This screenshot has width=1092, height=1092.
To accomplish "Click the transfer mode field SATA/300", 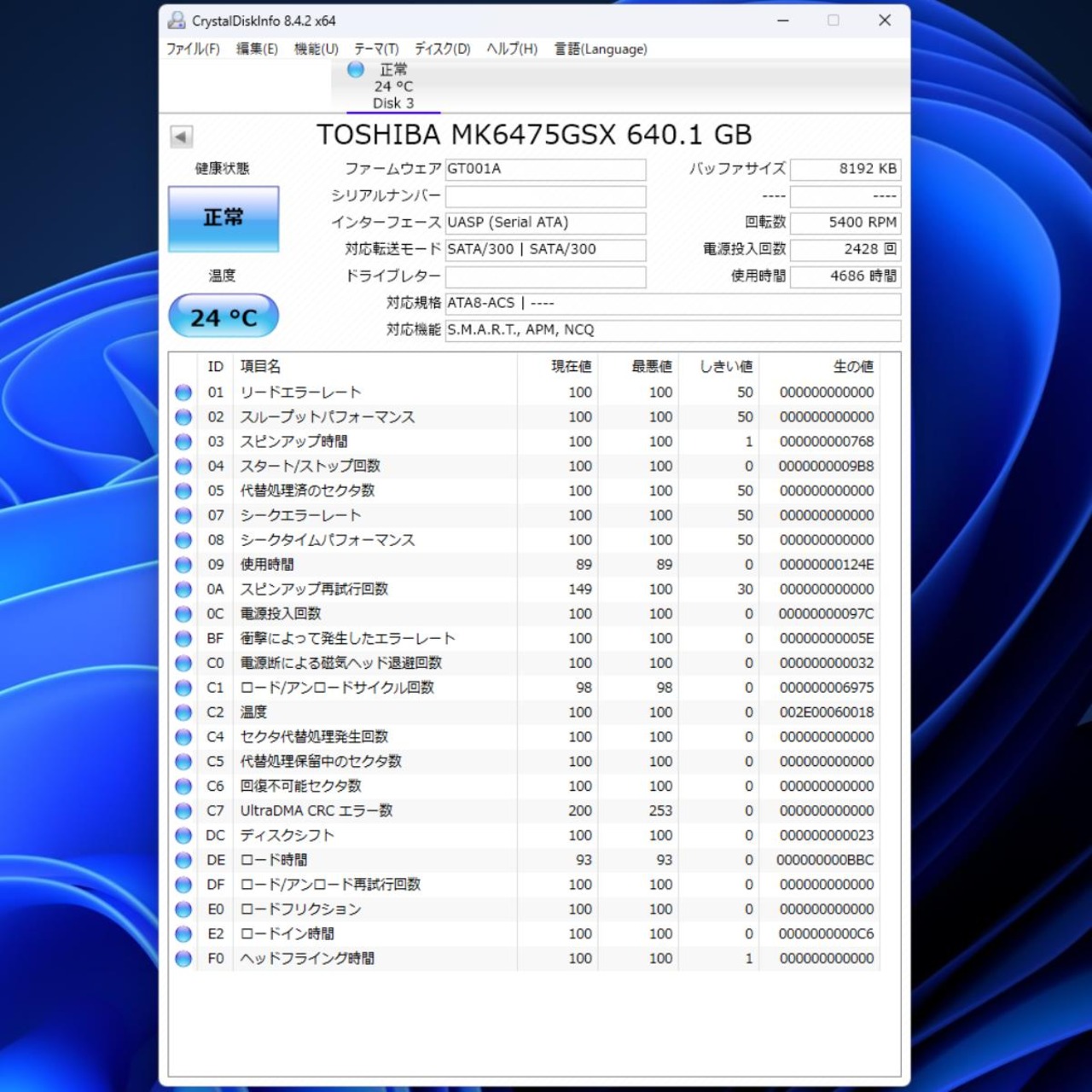I will (546, 249).
